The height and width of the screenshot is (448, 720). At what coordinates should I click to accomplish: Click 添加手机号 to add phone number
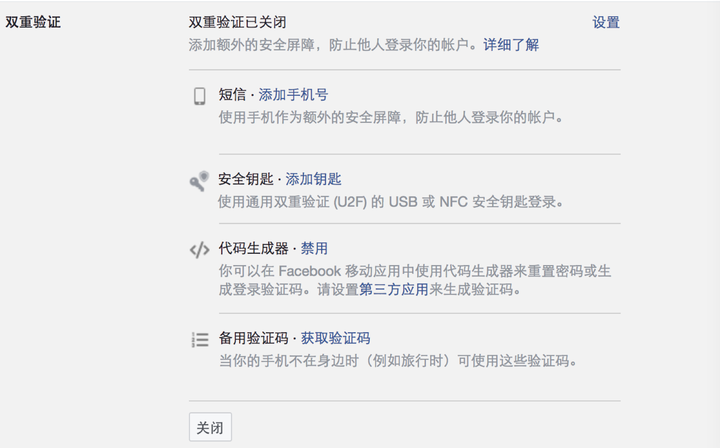coord(293,95)
